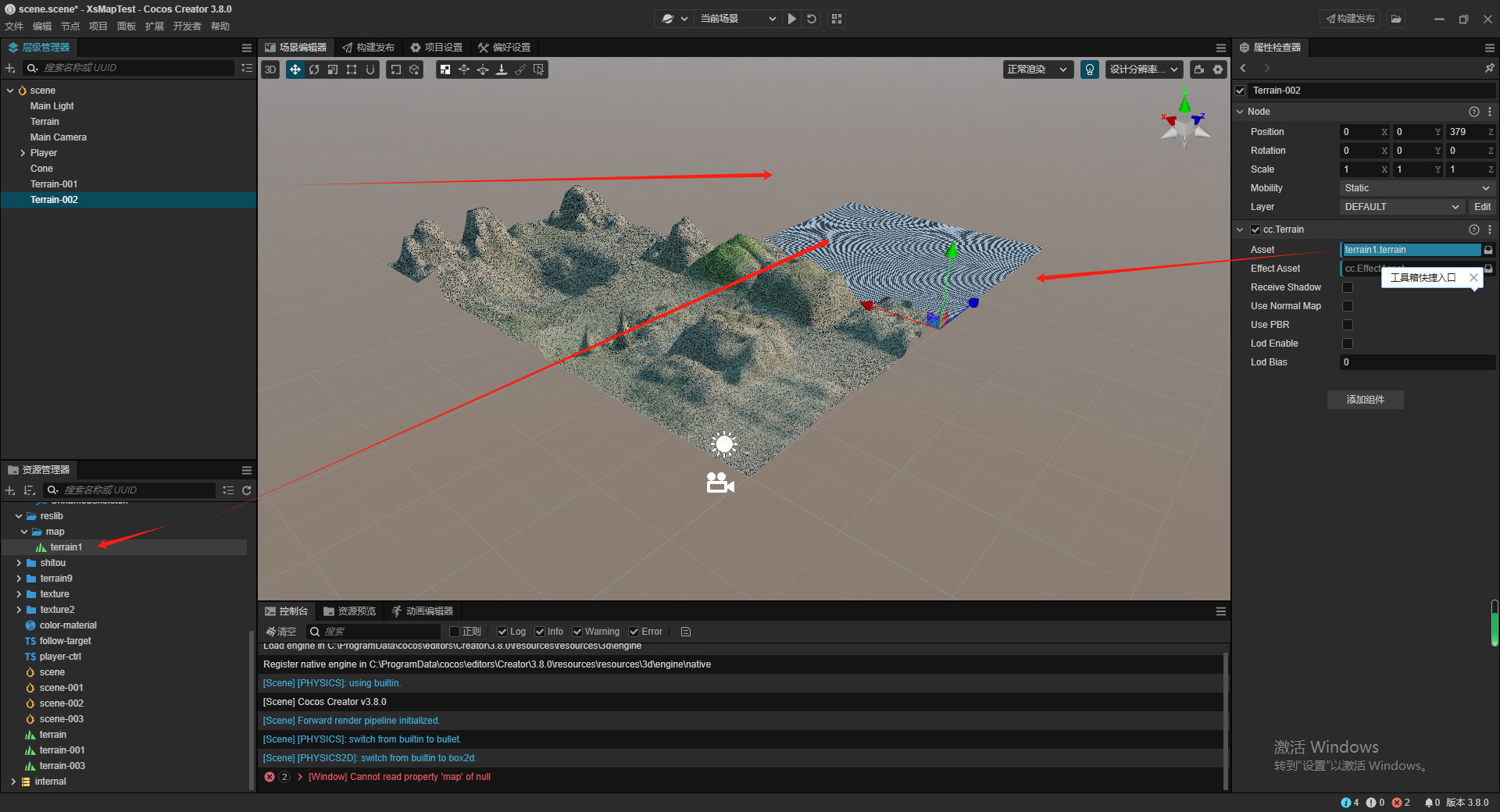Open the 开发者 menu
The image size is (1500, 812).
click(x=187, y=27)
